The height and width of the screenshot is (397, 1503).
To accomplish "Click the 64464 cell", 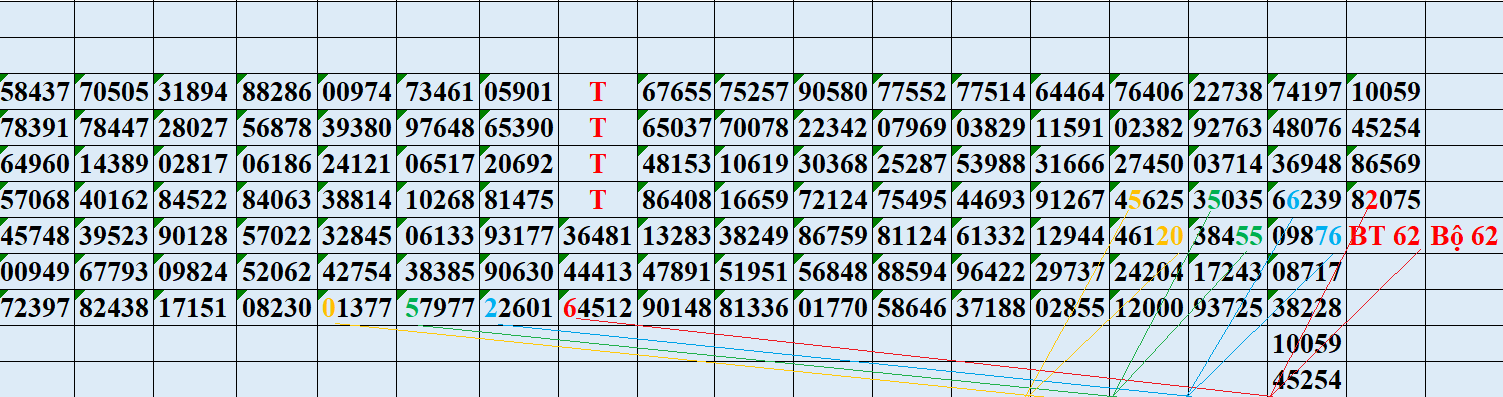I will click(1070, 93).
